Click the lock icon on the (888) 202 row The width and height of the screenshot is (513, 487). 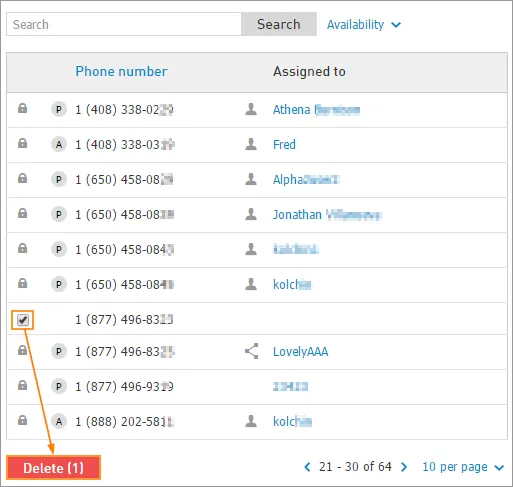pos(22,420)
